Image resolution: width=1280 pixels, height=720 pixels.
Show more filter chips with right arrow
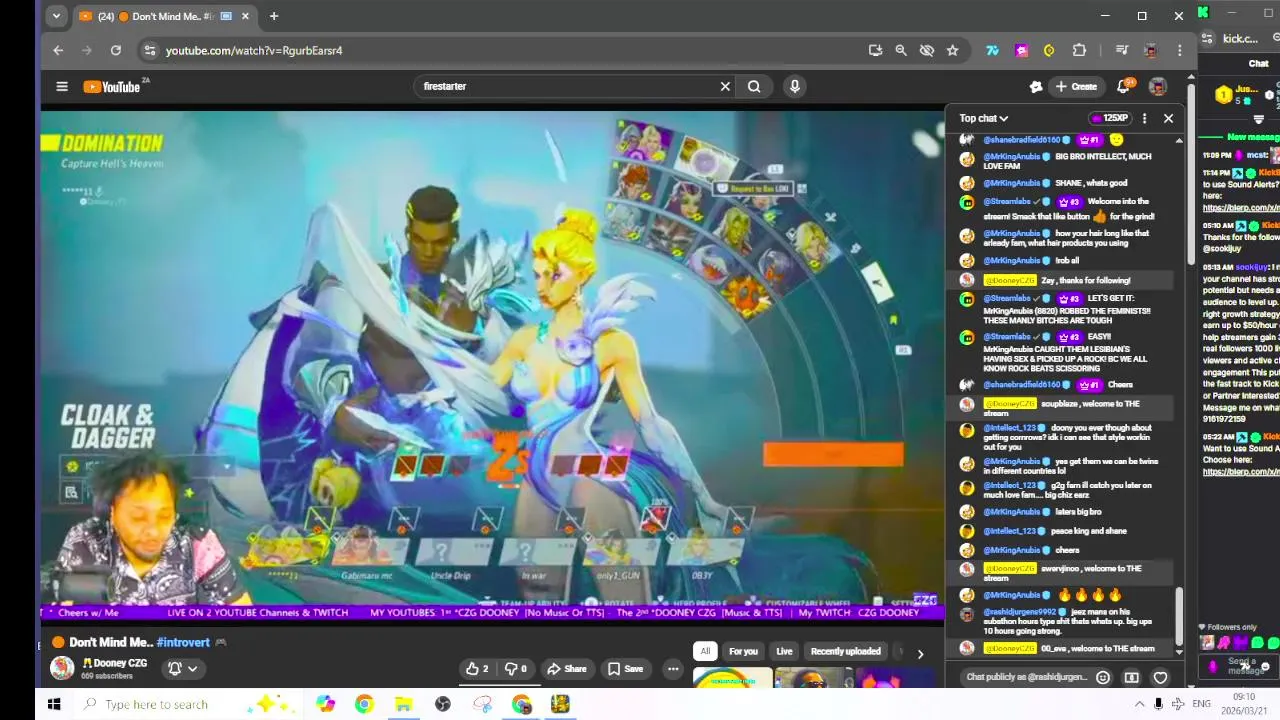coord(920,653)
